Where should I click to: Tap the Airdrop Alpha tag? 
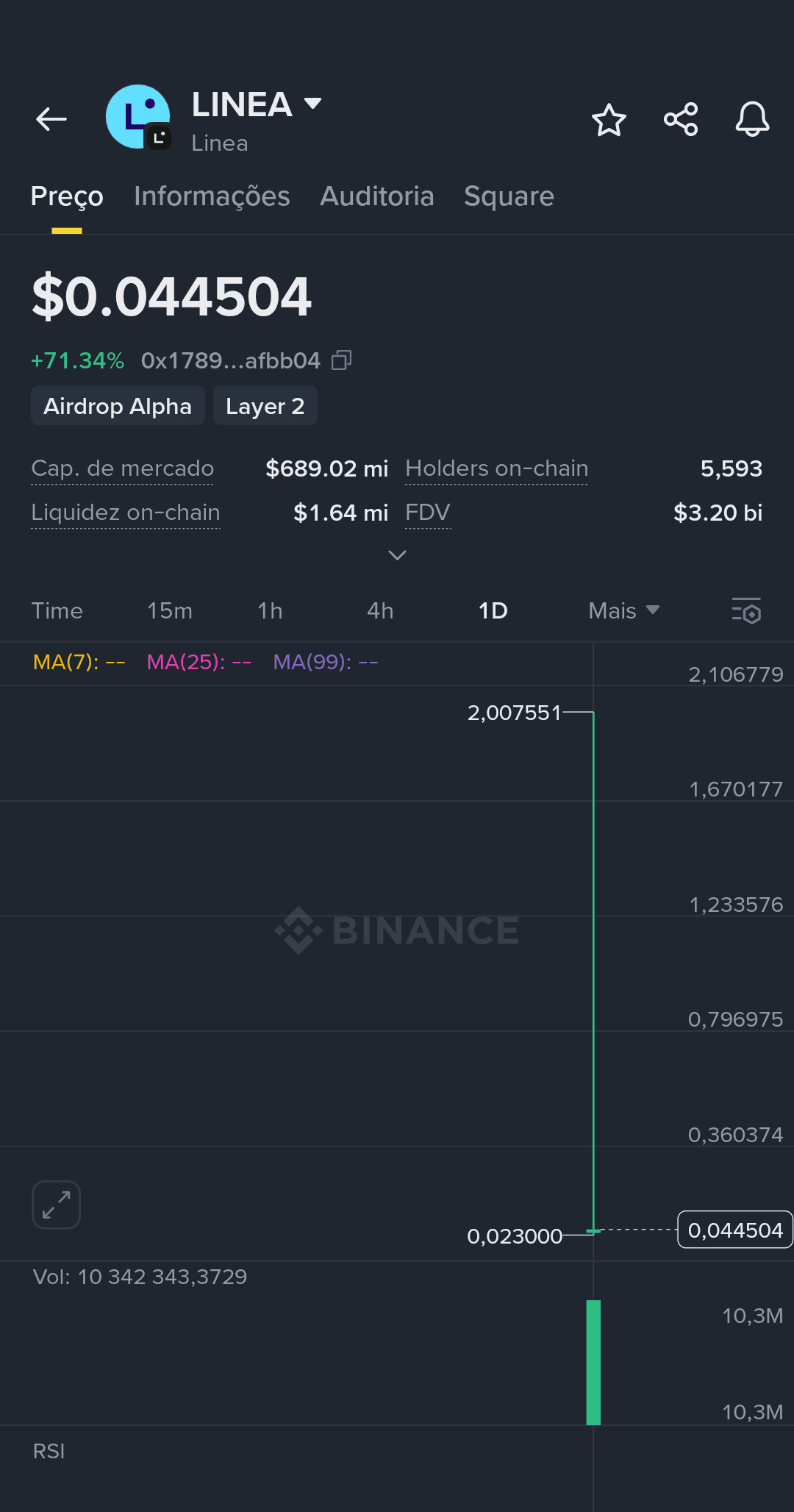(118, 406)
